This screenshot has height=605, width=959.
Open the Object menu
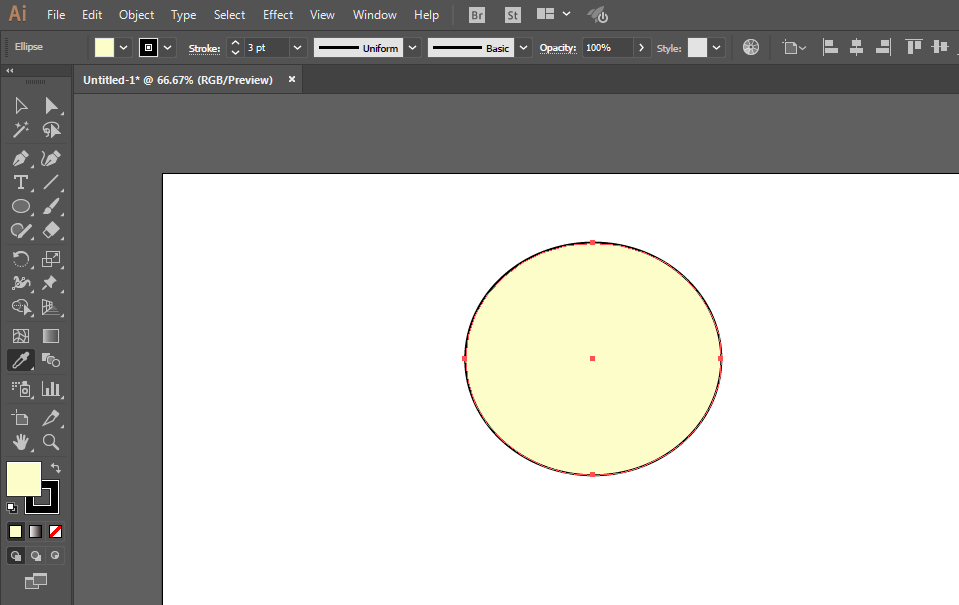[x=136, y=15]
